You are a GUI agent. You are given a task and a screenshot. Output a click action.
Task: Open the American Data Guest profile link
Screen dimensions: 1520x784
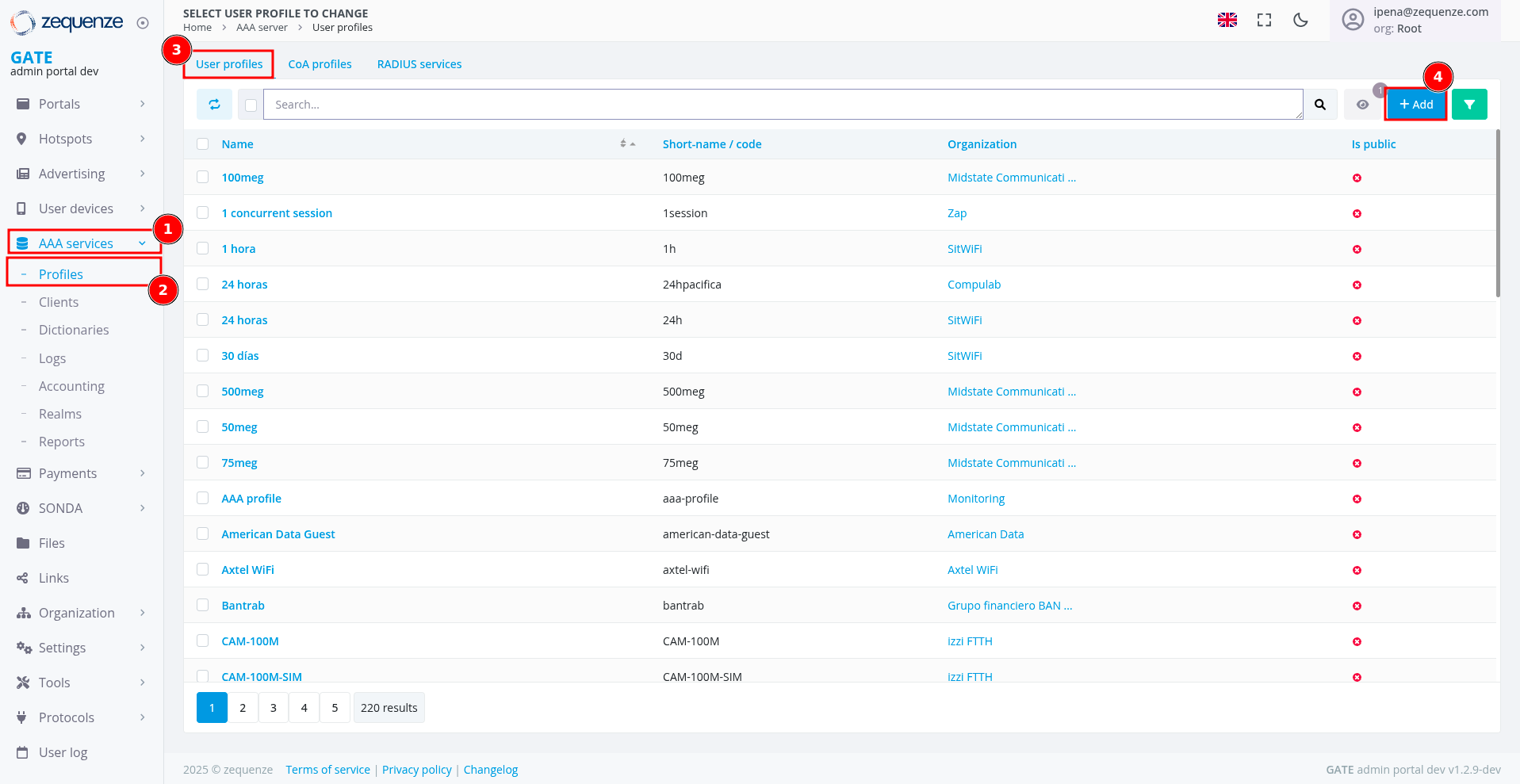pos(278,534)
